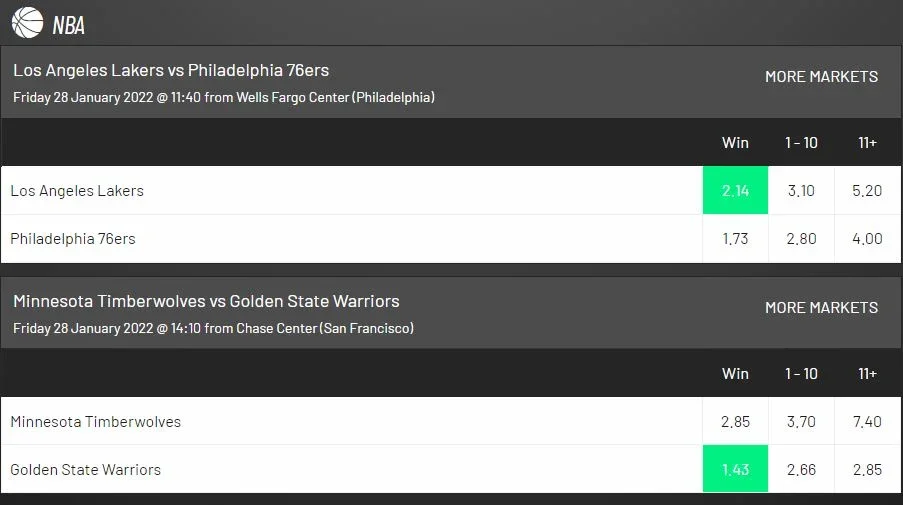Select Timberwolves Win odds 2.85

tap(735, 421)
